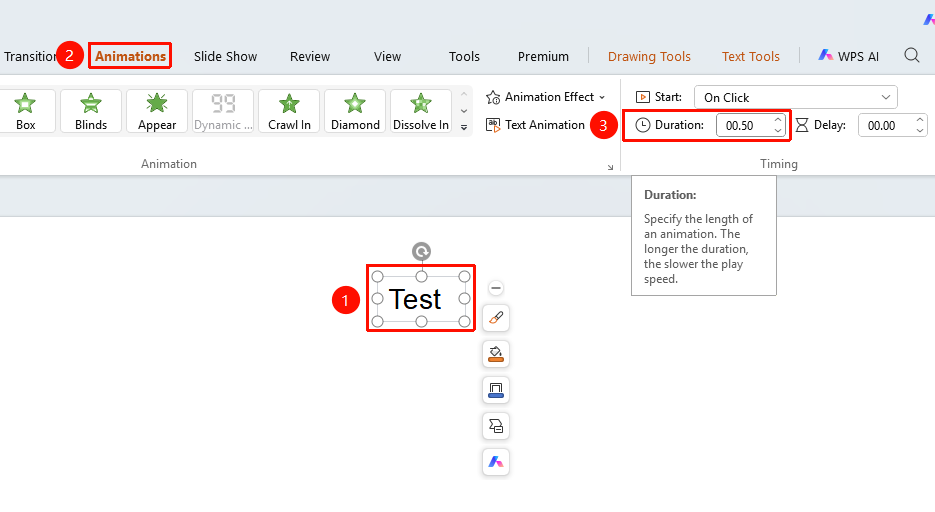935x512 pixels.
Task: Open the Premium tab
Action: (x=543, y=57)
